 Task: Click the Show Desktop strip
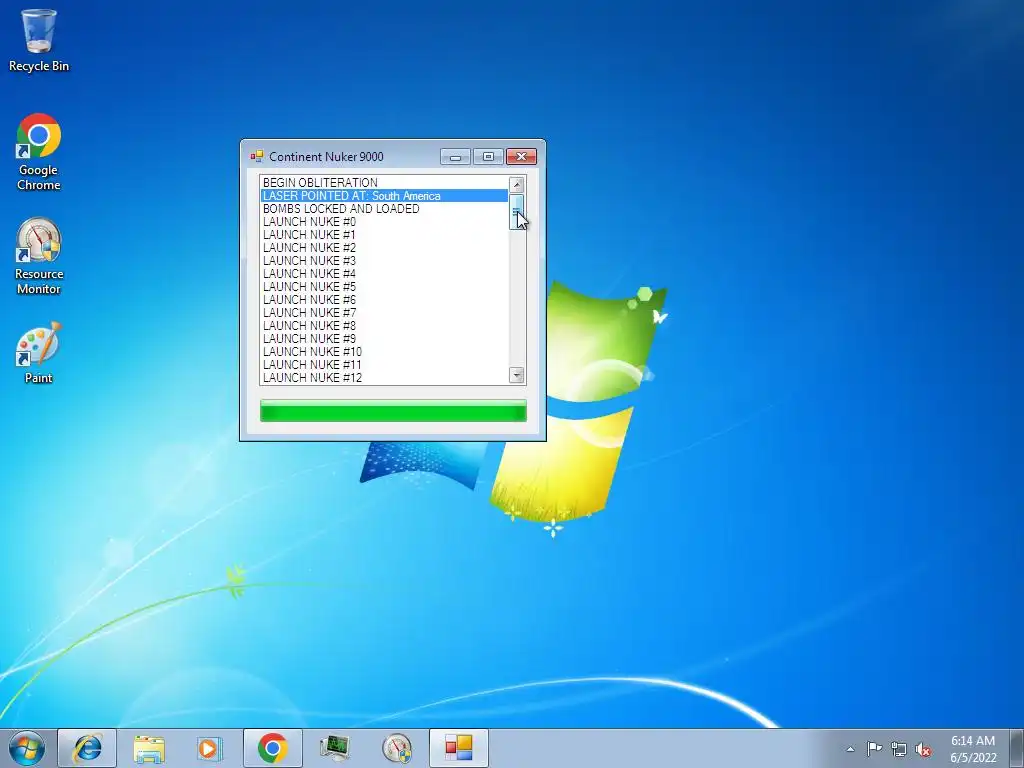(1017, 748)
